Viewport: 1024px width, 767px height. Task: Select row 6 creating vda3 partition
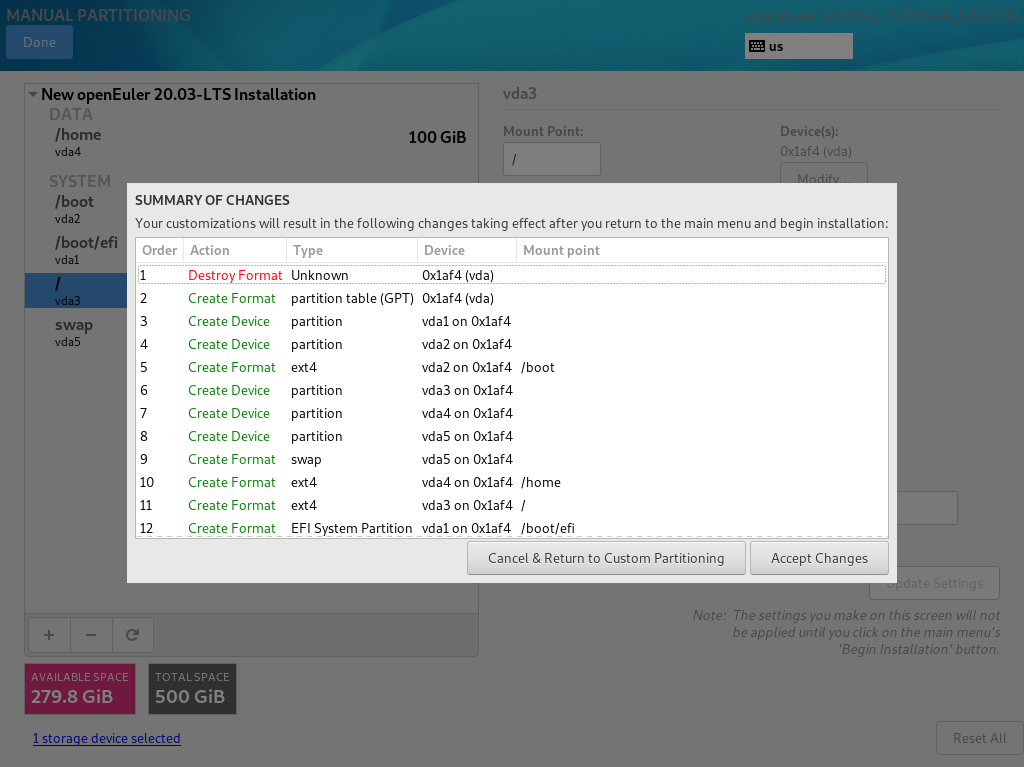tap(512, 390)
